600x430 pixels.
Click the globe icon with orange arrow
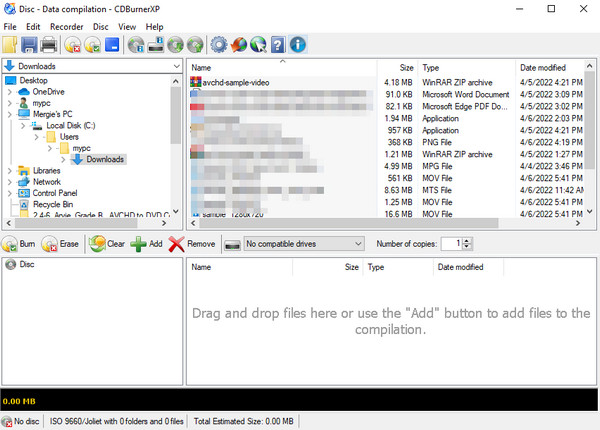pyautogui.click(x=239, y=45)
